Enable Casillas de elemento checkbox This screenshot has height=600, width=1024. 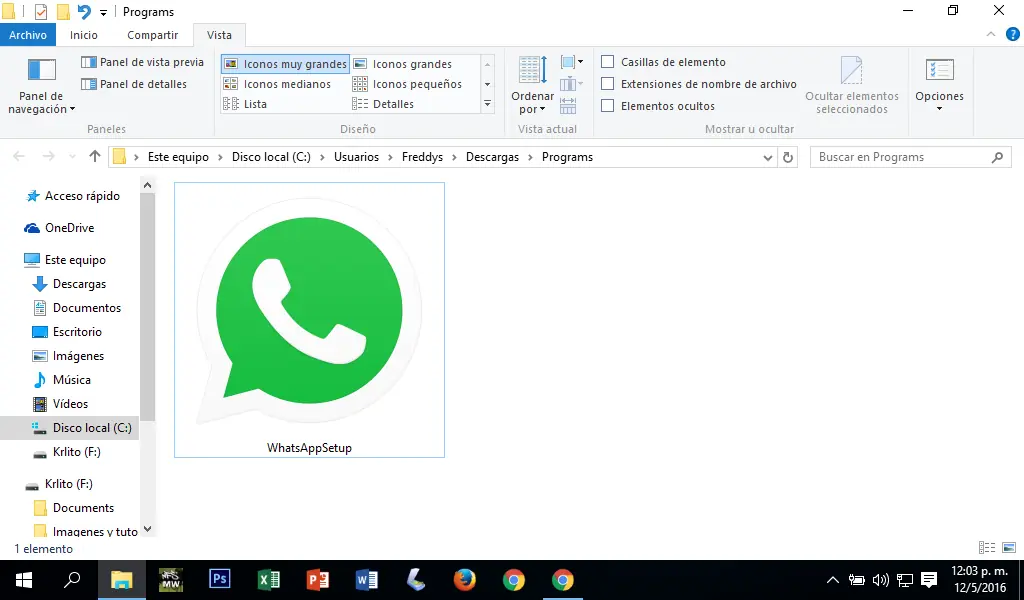(607, 62)
